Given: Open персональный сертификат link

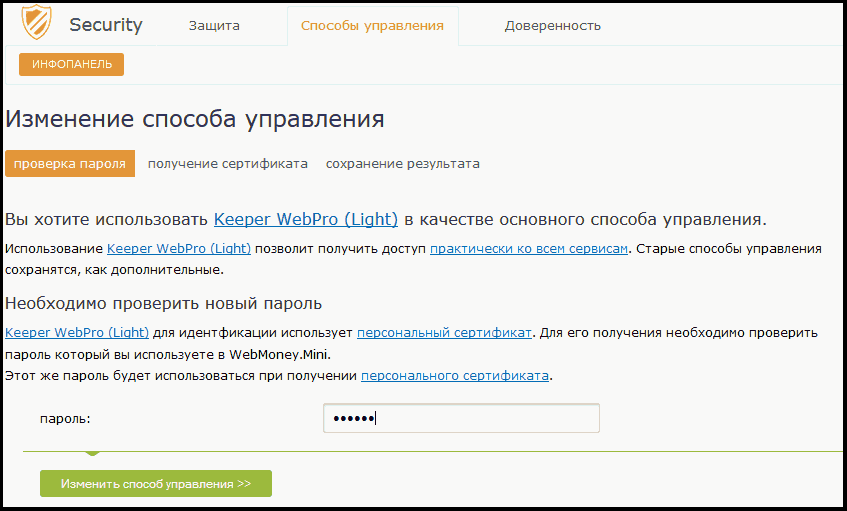Looking at the screenshot, I should [x=445, y=333].
